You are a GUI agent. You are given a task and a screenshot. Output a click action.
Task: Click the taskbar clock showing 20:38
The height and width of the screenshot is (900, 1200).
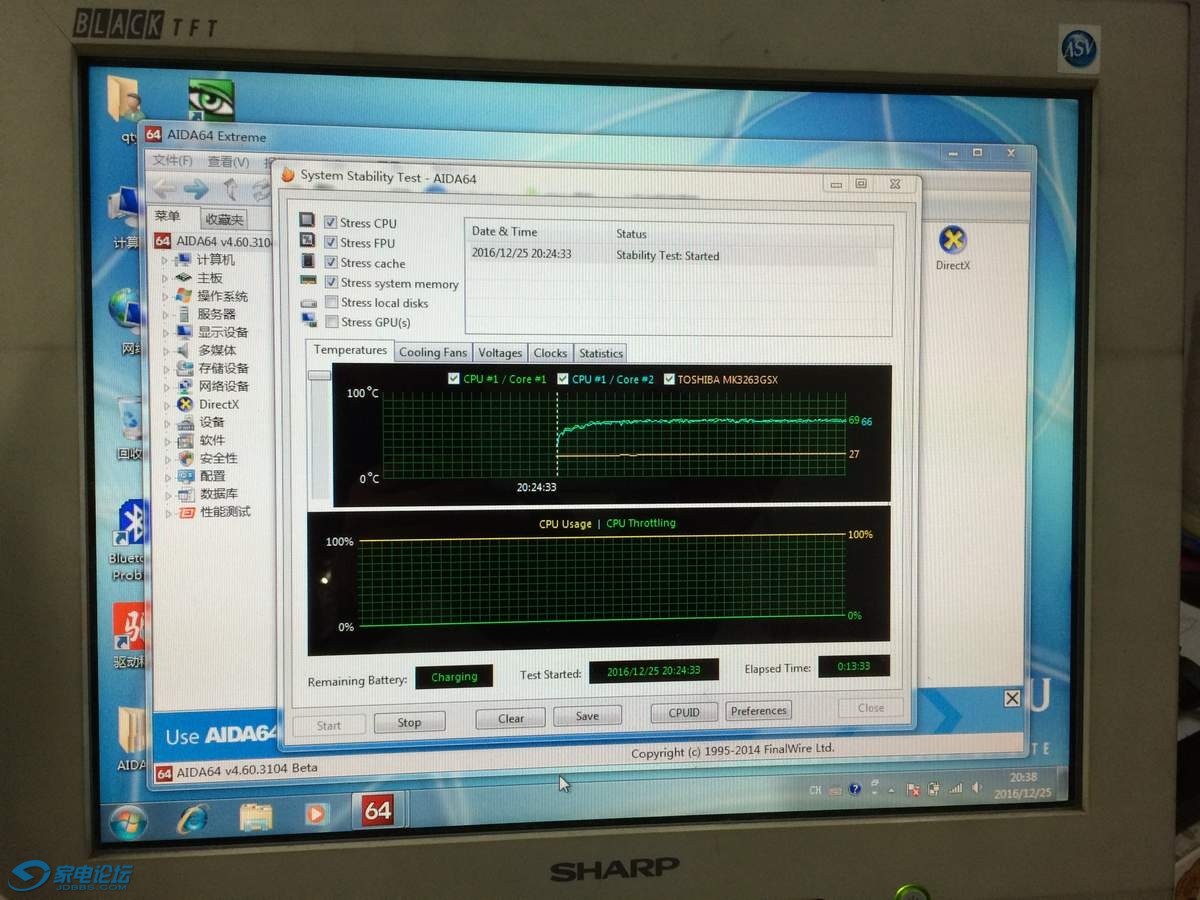pos(1023,785)
